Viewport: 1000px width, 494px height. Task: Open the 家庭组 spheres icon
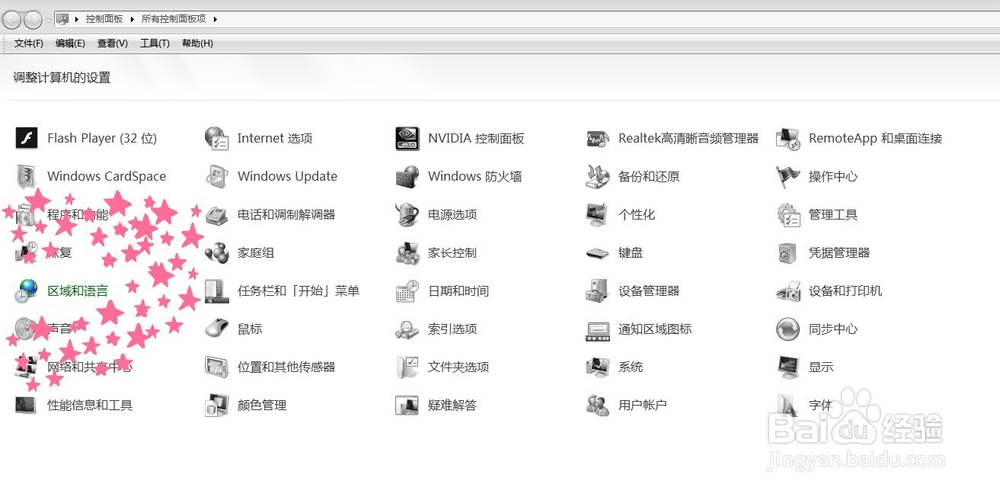pyautogui.click(x=217, y=252)
